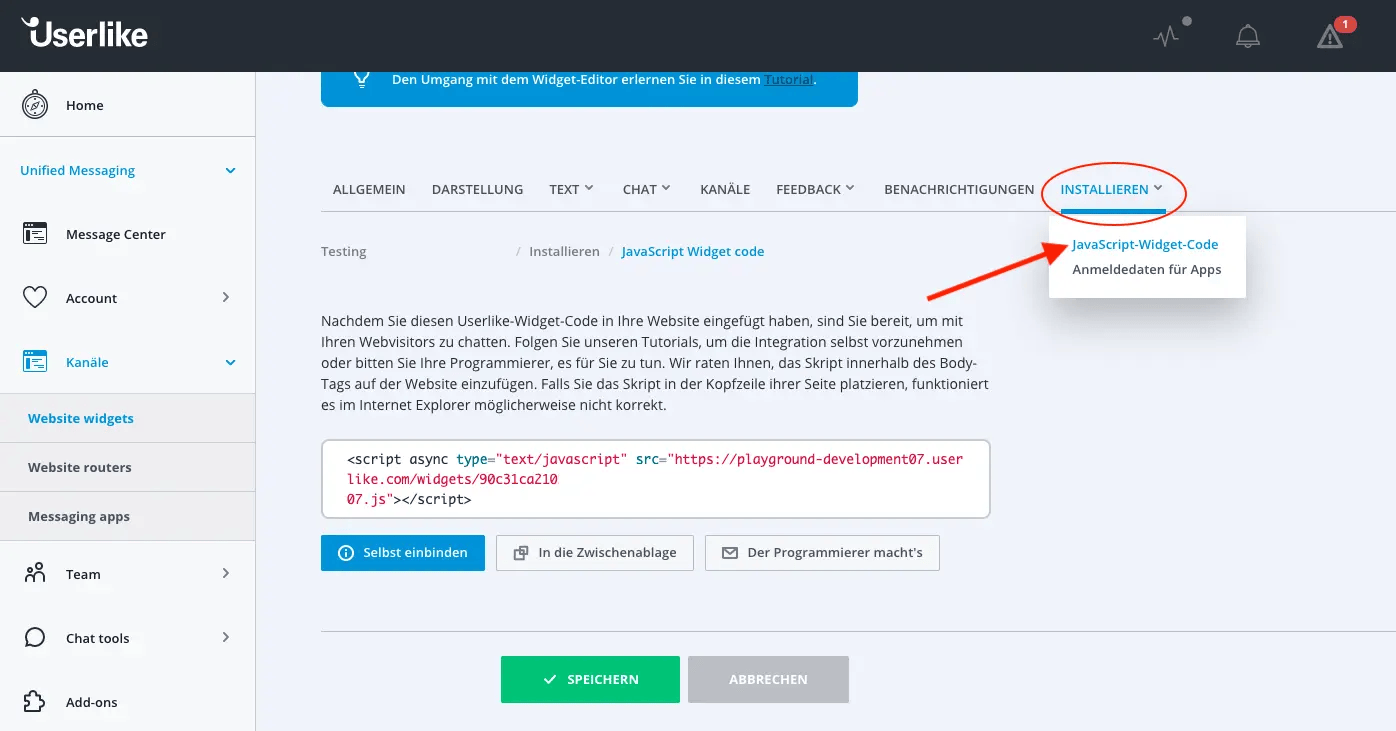Expand the Account sidebar submenu
The height and width of the screenshot is (731, 1396).
(x=227, y=297)
